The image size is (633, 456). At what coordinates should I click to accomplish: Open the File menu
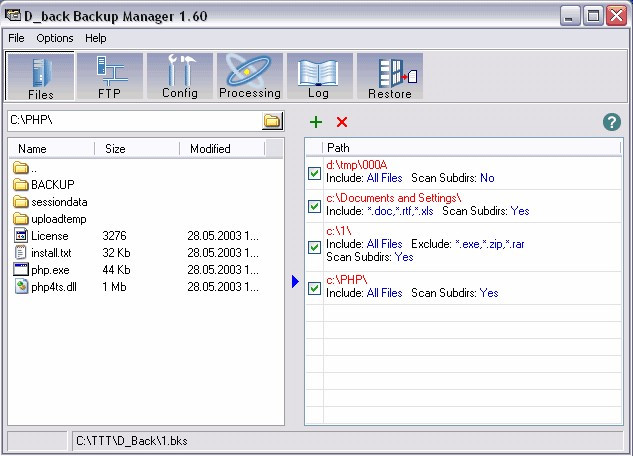pyautogui.click(x=16, y=38)
